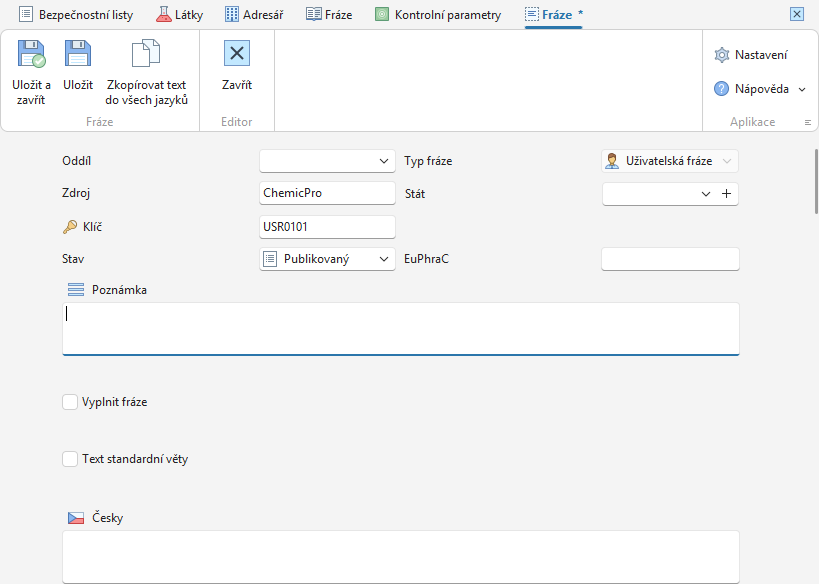Click the Uložit a zavřít save icon

pyautogui.click(x=31, y=54)
